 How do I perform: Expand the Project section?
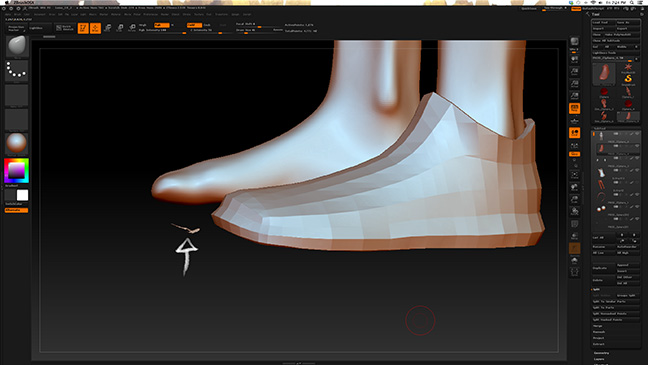click(x=598, y=338)
